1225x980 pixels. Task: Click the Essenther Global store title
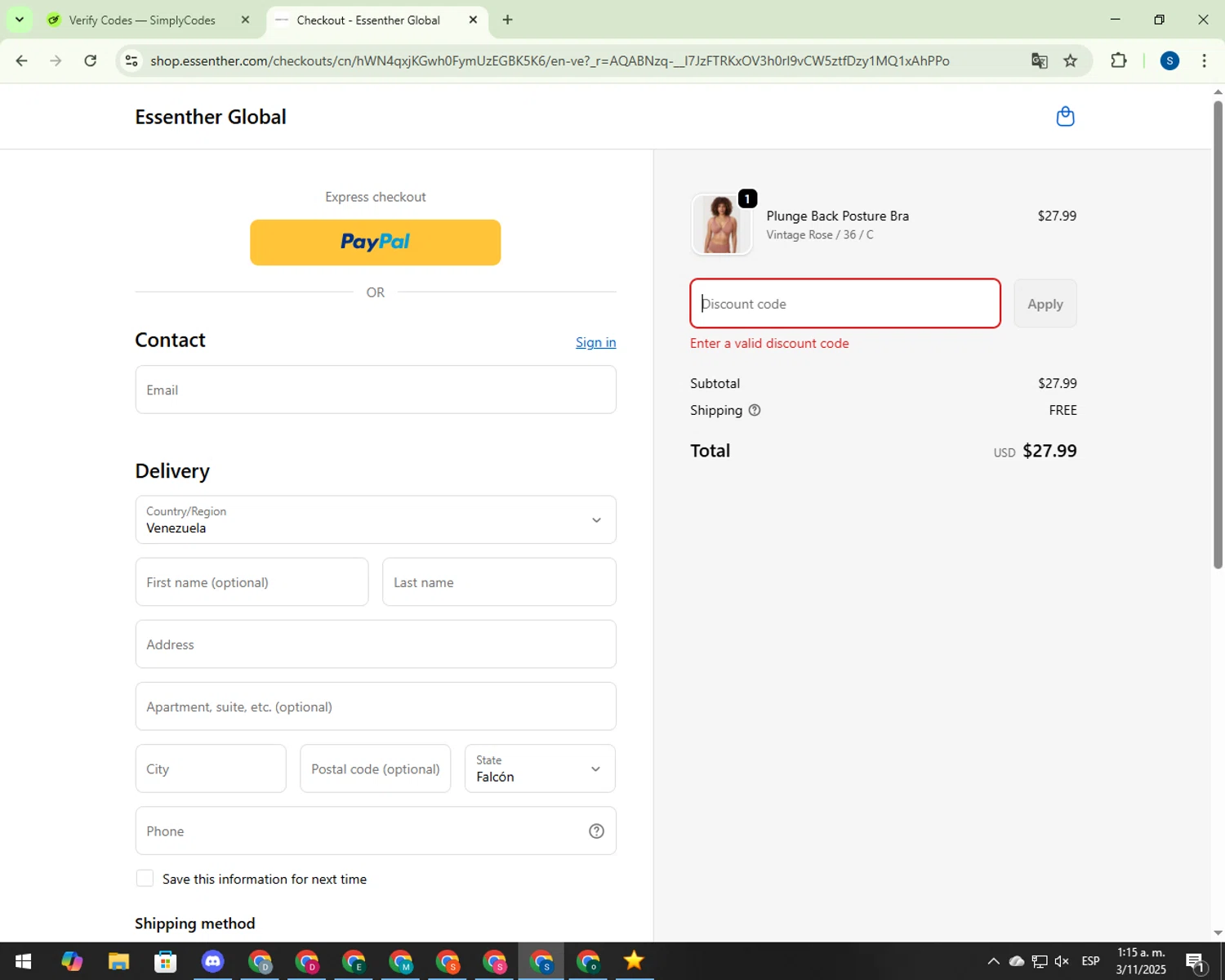(x=211, y=117)
